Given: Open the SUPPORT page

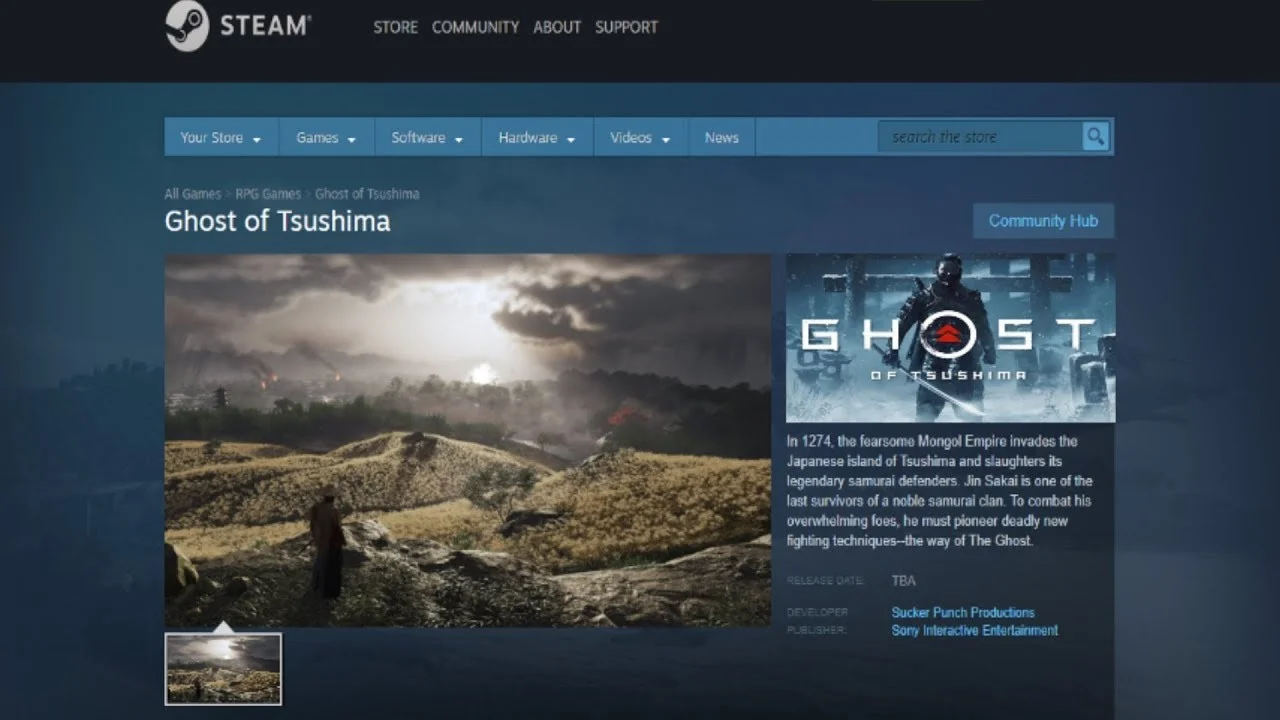Looking at the screenshot, I should pos(626,27).
